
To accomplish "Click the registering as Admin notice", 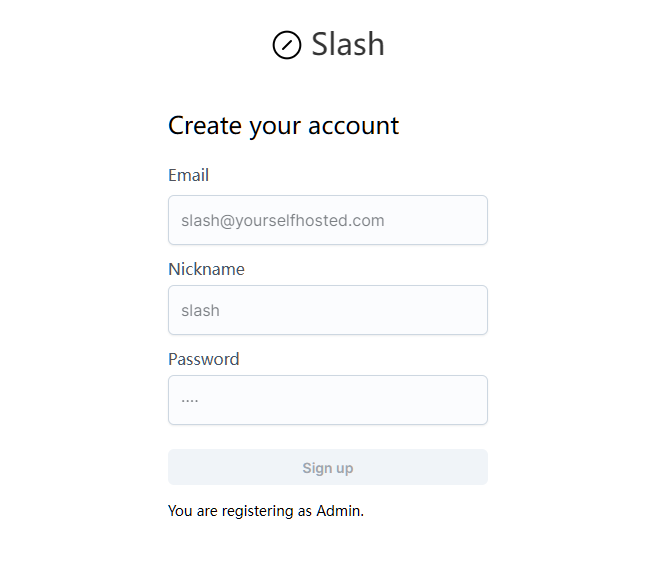I will (266, 511).
